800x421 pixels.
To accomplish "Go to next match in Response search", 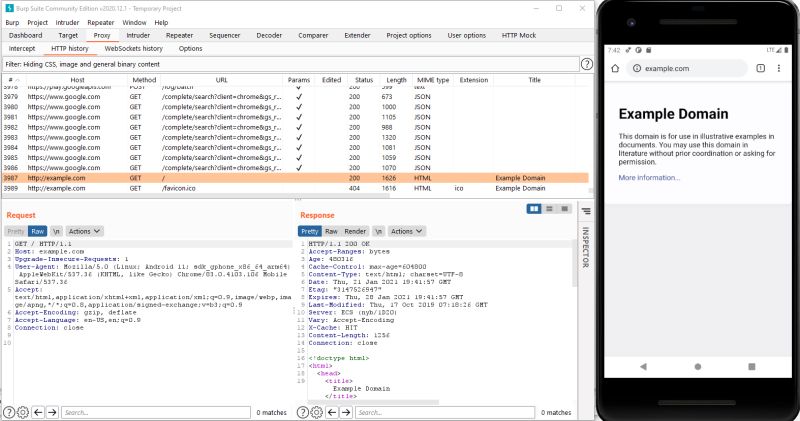I will click(346, 412).
